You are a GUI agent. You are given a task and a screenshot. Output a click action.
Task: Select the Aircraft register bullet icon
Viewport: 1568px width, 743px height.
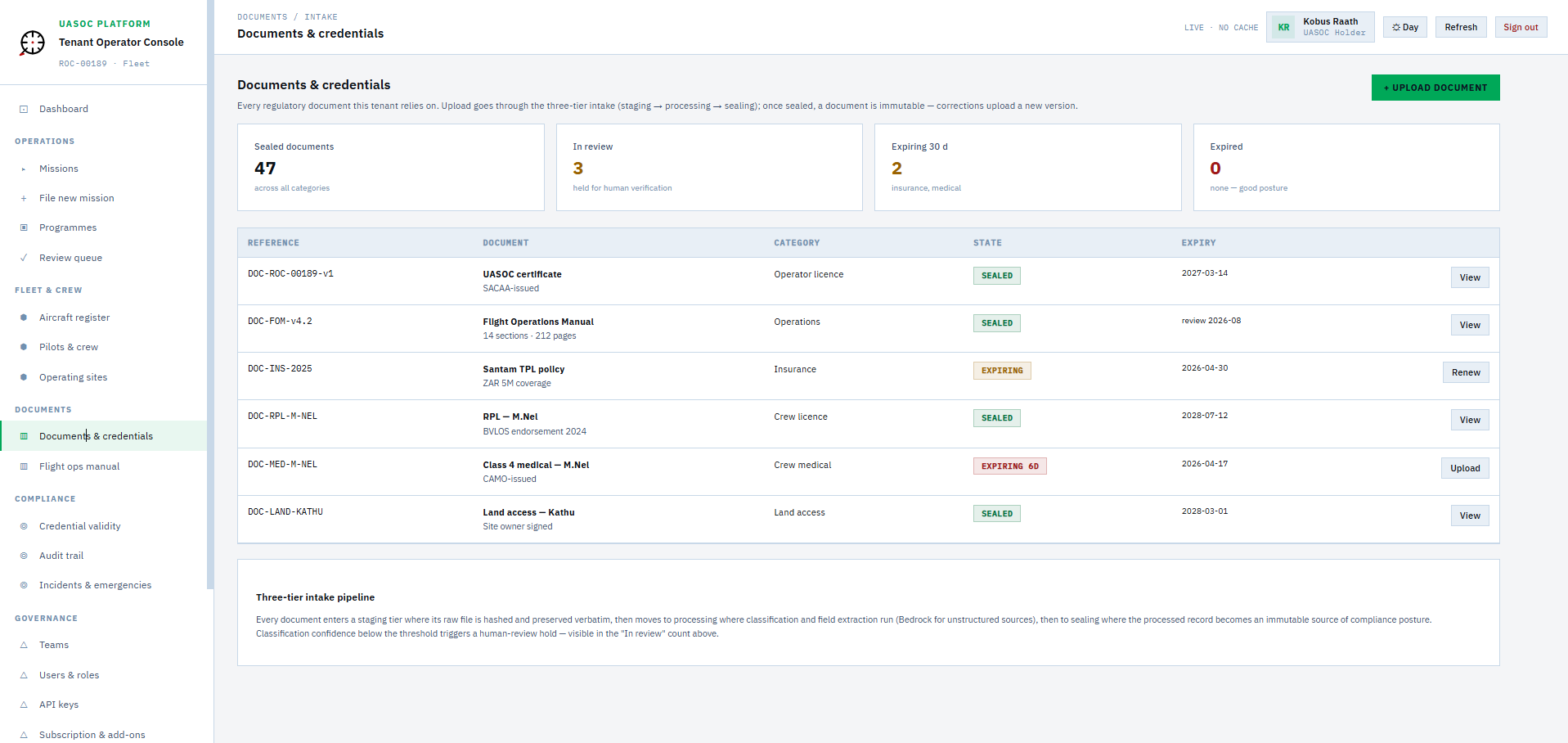[24, 317]
